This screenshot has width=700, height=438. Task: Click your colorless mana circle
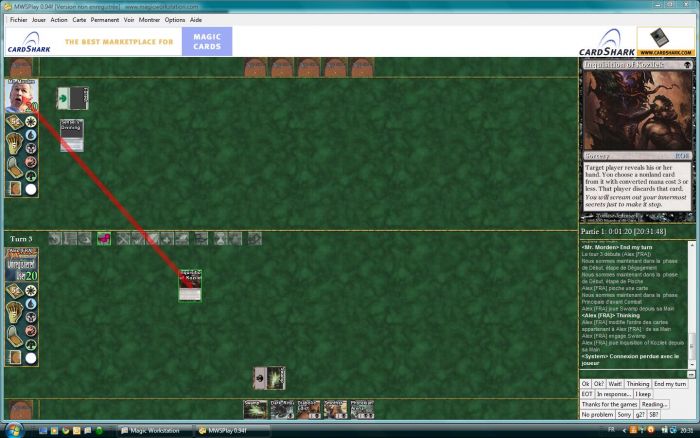click(x=31, y=358)
